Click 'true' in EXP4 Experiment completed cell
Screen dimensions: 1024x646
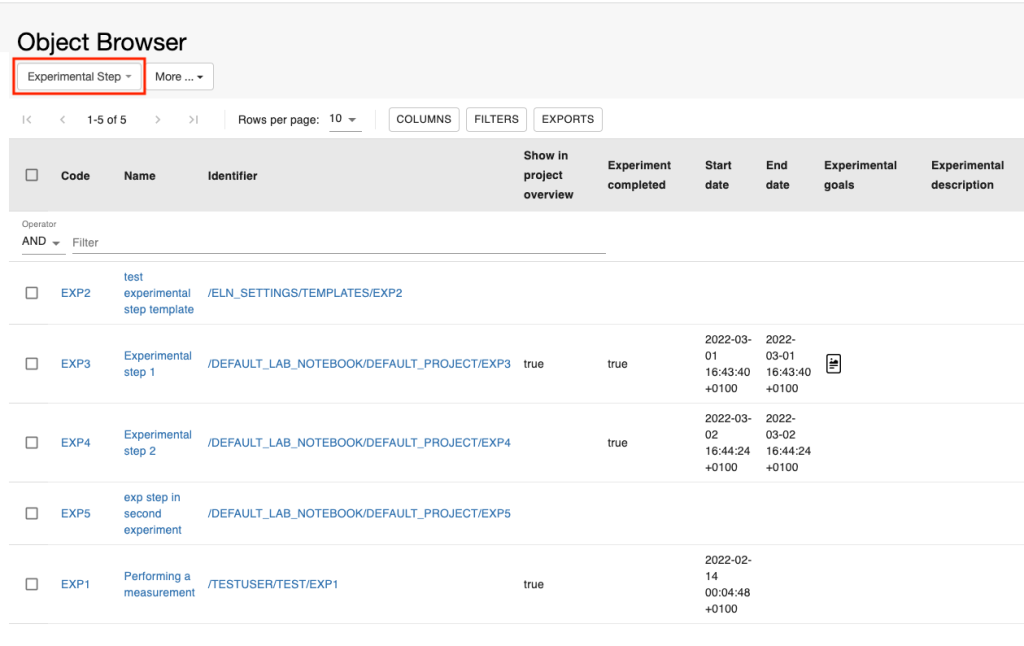pyautogui.click(x=617, y=443)
